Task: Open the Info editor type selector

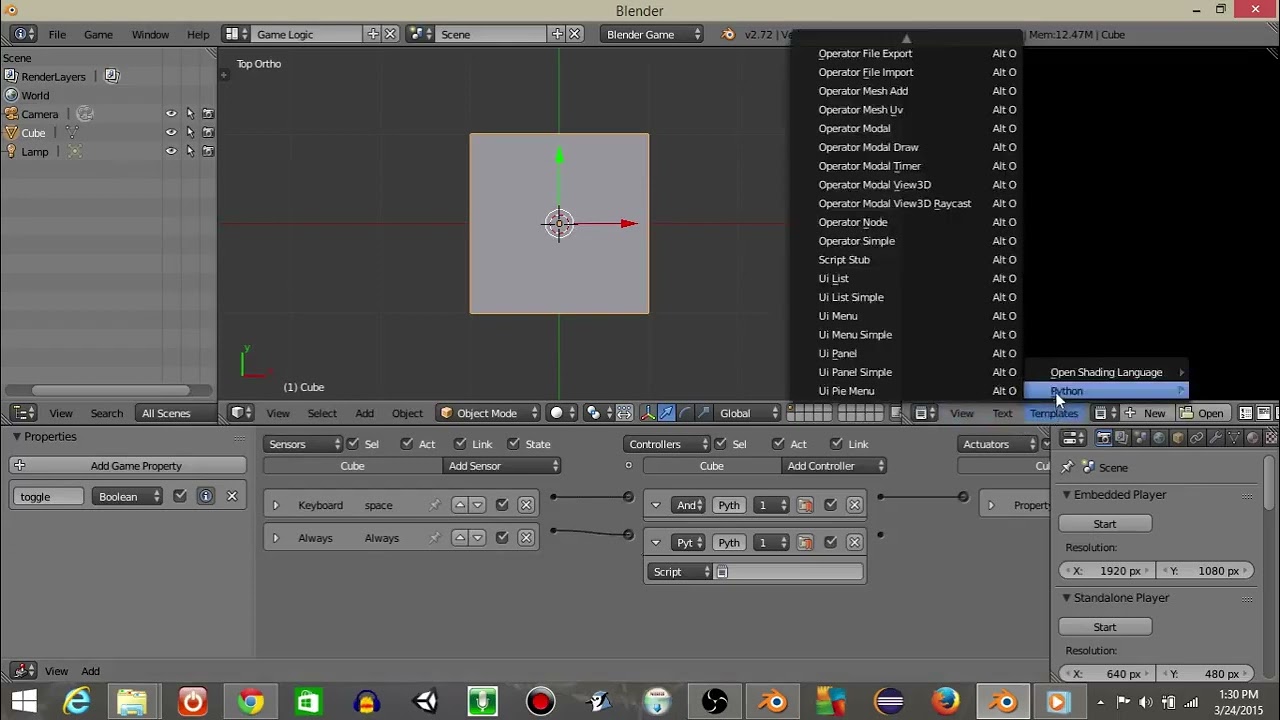Action: point(24,34)
